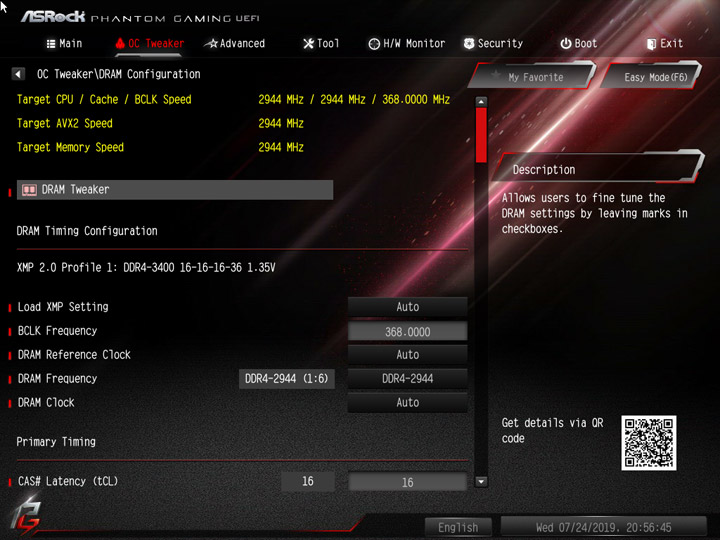Click the QR code image

648,443
